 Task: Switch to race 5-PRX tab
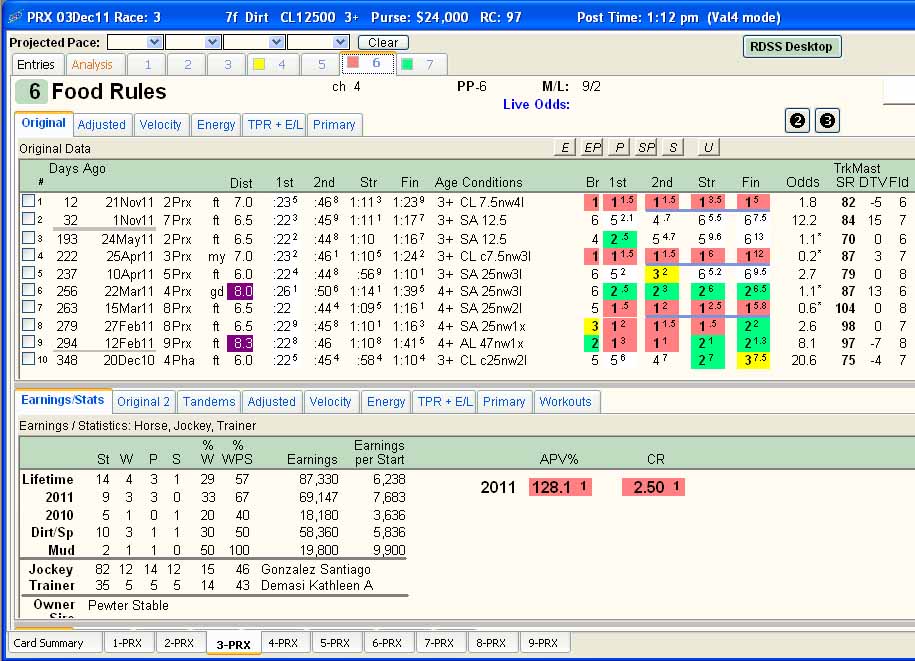(335, 643)
